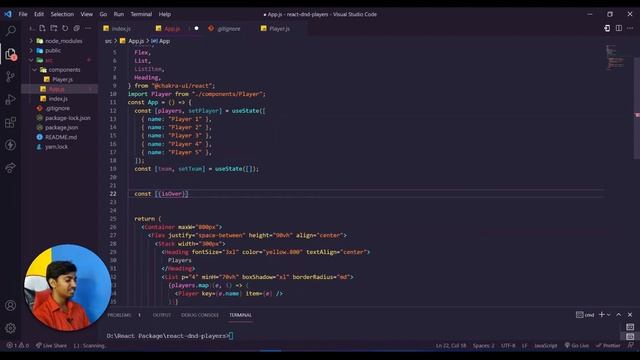Click the New File explorer icon
This screenshot has height=360, width=640.
[x=42, y=28]
